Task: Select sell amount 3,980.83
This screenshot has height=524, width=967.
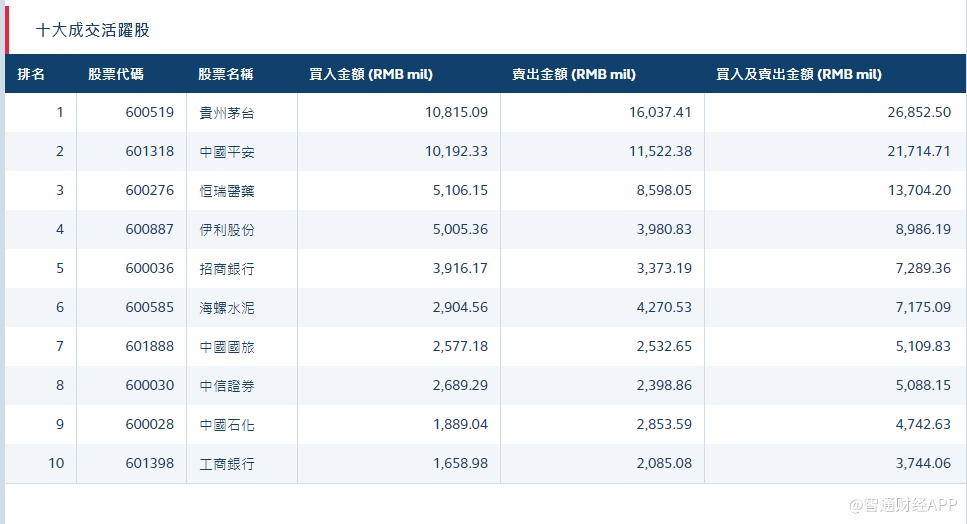Action: (664, 229)
